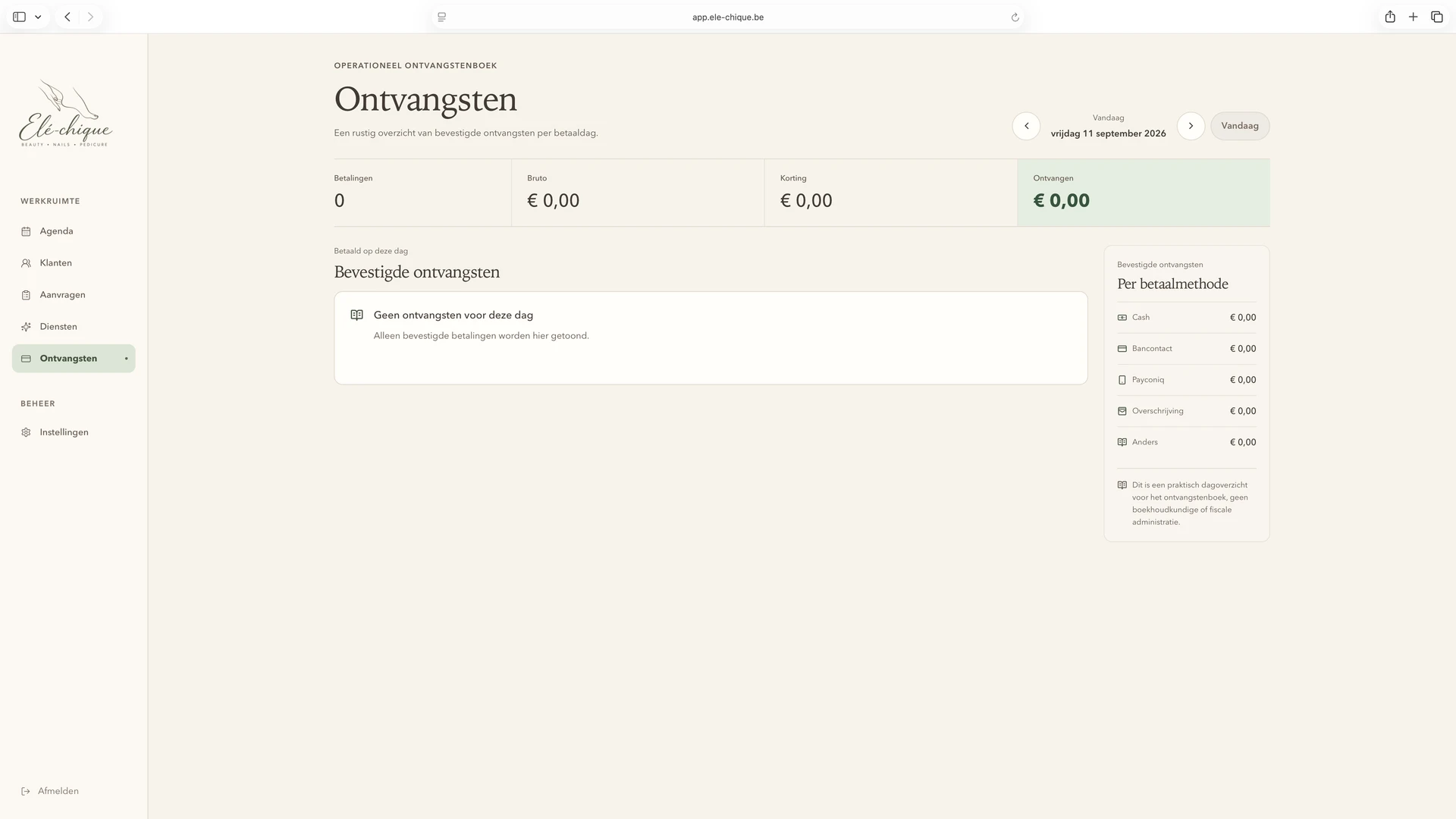Viewport: 1456px width, 819px height.
Task: Click the Payconiq amount € 0,00
Action: click(1243, 380)
